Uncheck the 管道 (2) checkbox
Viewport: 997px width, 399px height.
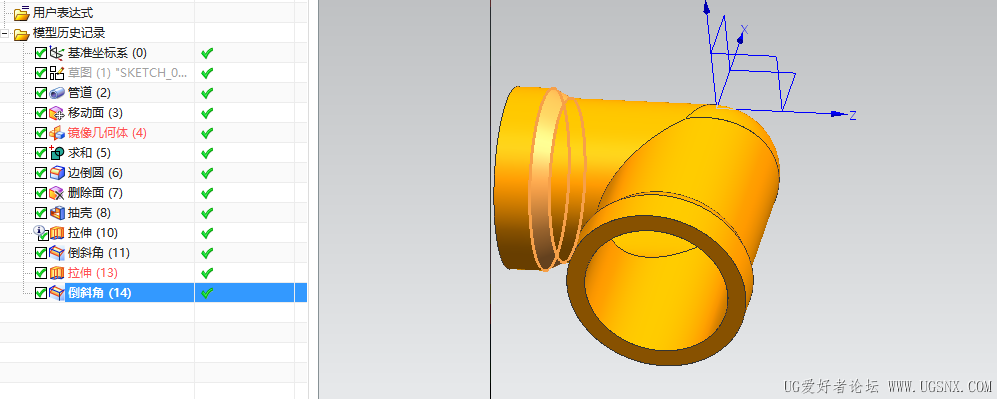coord(41,93)
